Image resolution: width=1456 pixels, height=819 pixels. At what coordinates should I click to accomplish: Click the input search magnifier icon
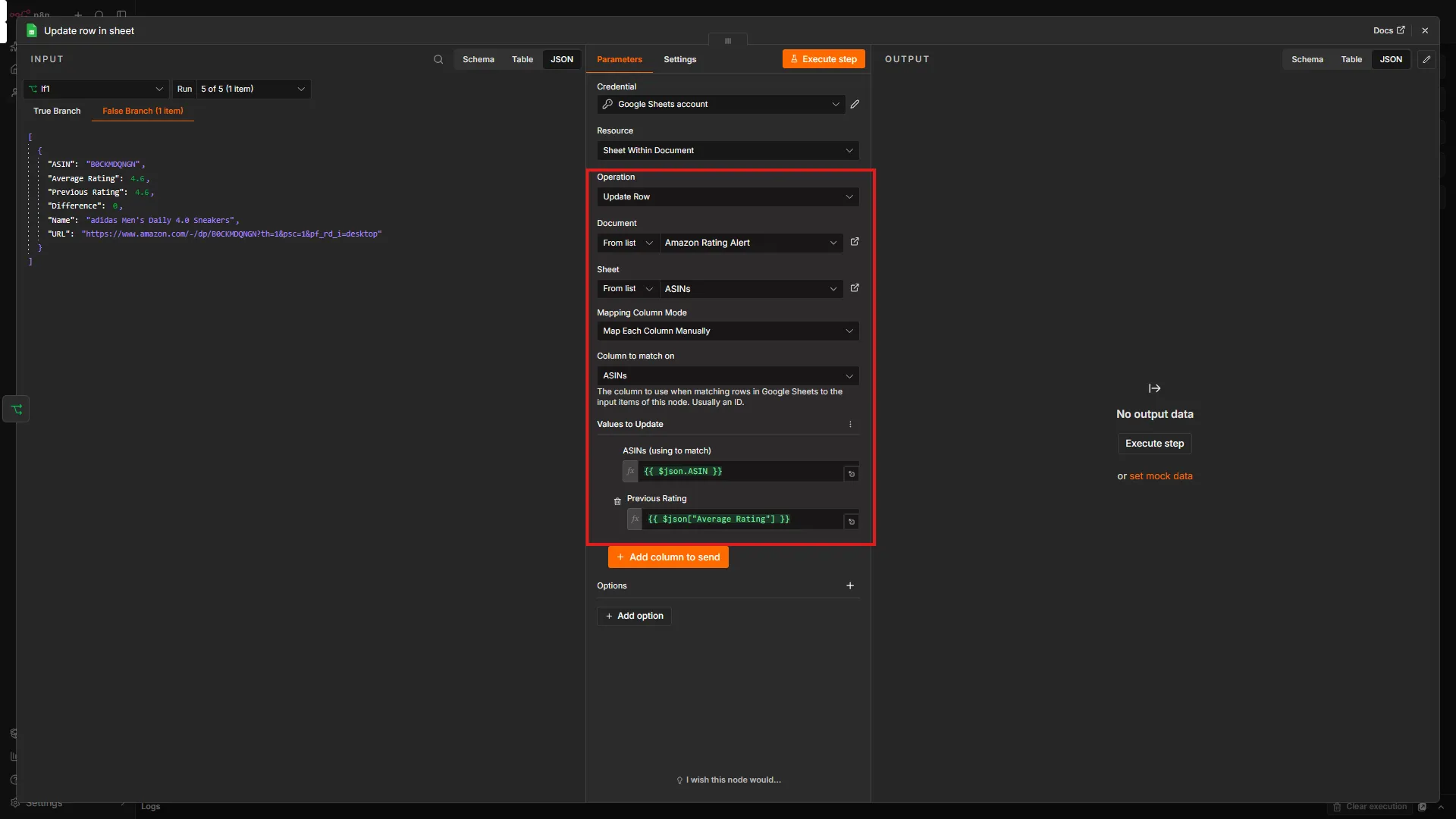438,59
